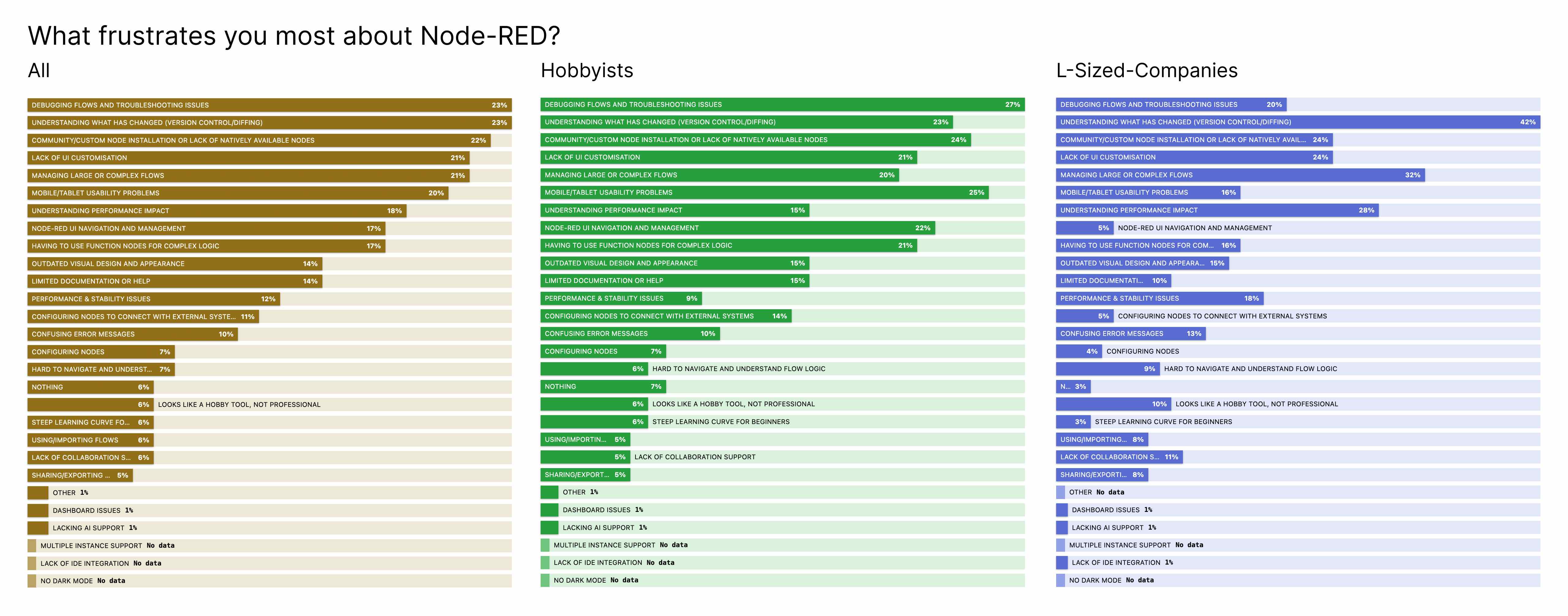The width and height of the screenshot is (1568, 616).
Task: Select the 'Confusing Error Messages' 10% bar under All
Action: 132,334
